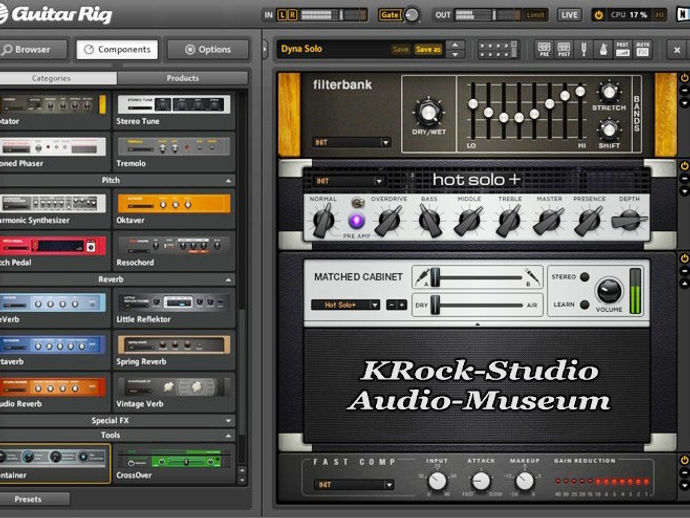Minimize the Fast Comp module
Viewport: 690px width, 518px height.
pyautogui.click(x=684, y=473)
